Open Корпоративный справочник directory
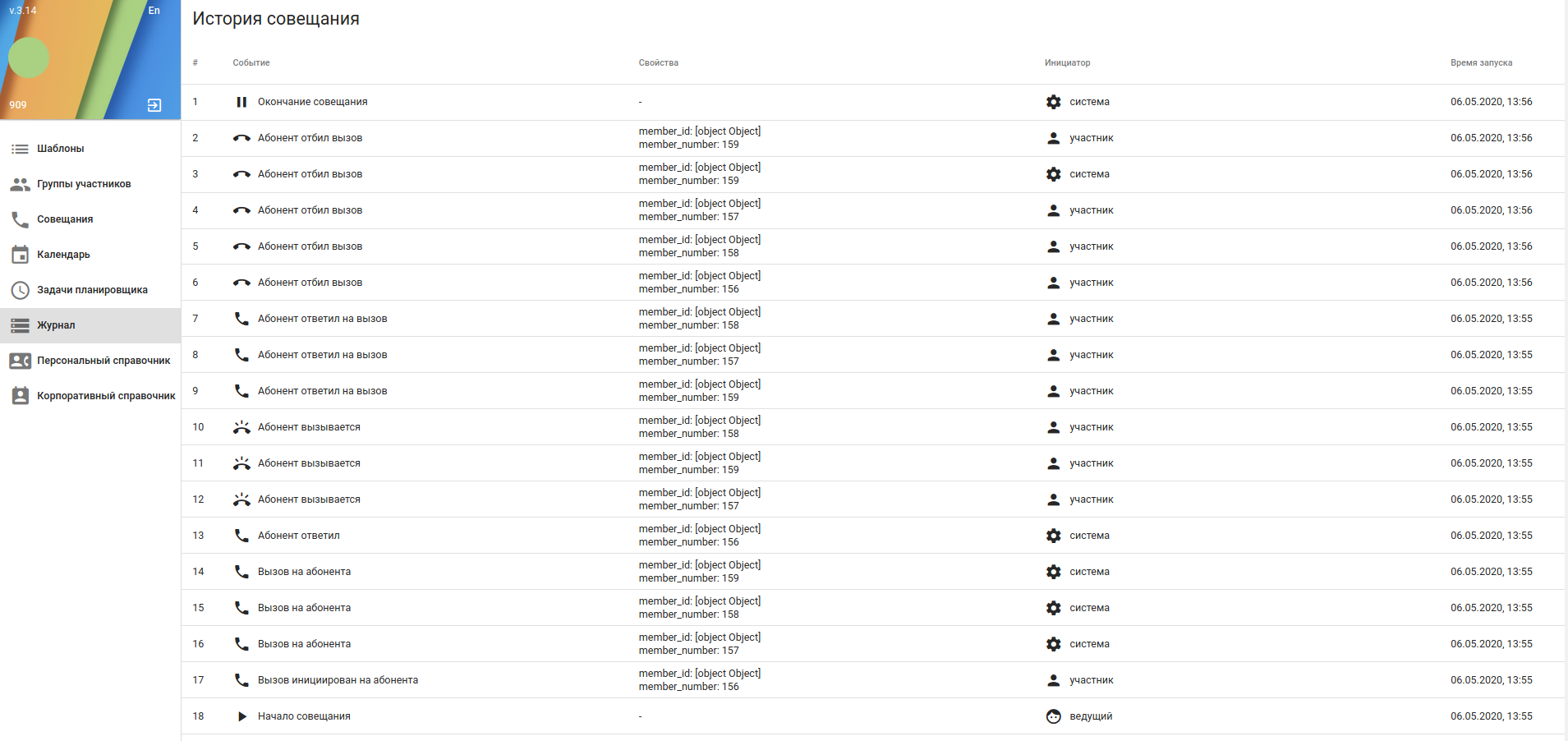Viewport: 1568px width, 741px height. tap(105, 396)
